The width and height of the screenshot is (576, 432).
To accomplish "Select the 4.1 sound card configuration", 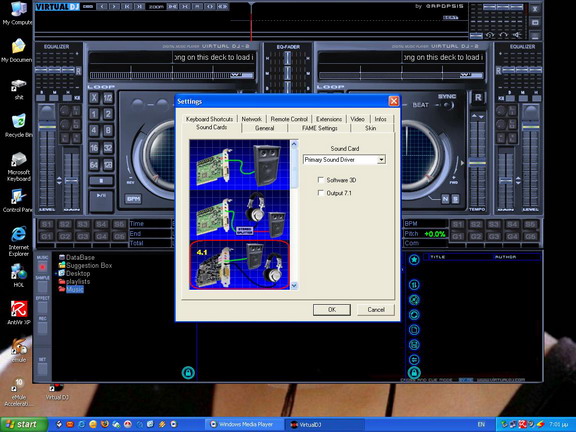I will click(x=240, y=265).
